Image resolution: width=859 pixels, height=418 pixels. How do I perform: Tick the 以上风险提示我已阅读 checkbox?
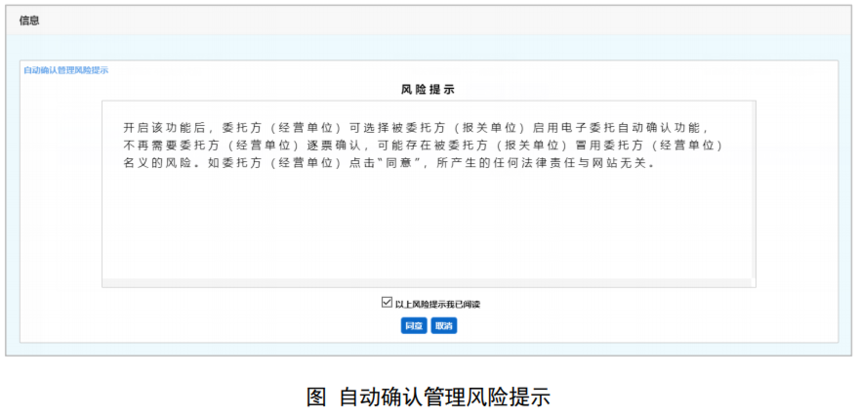point(387,302)
